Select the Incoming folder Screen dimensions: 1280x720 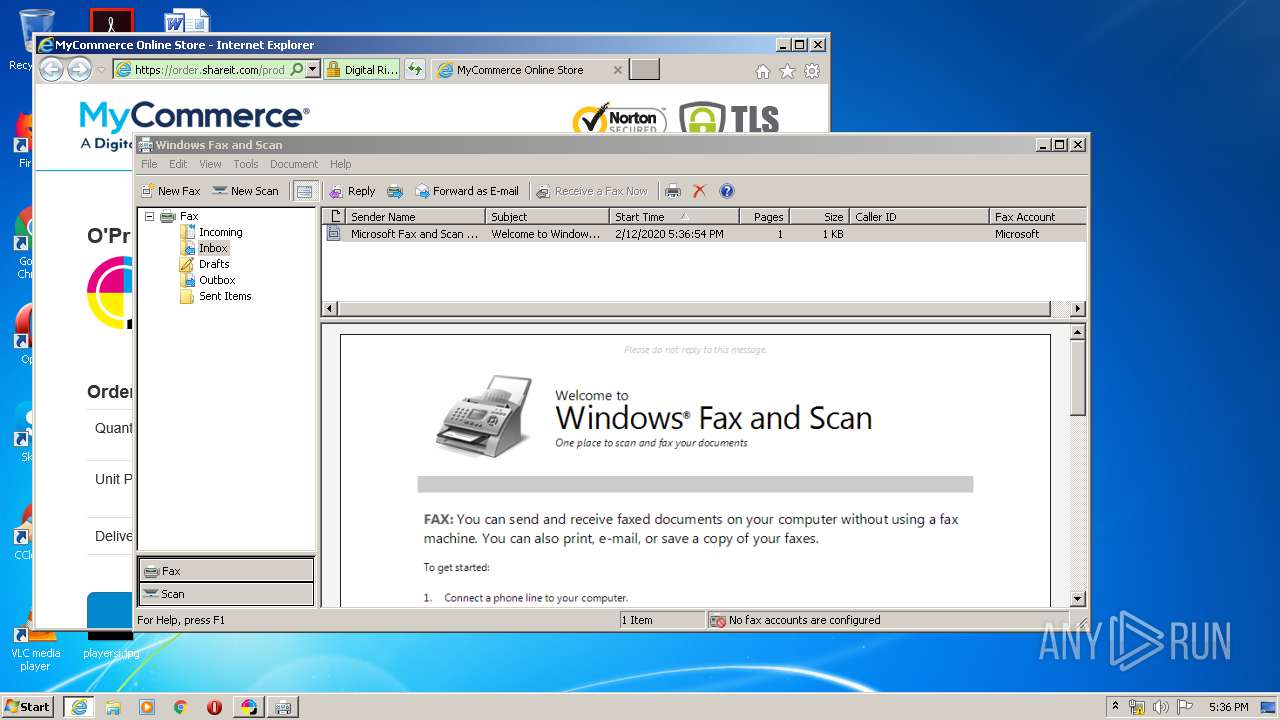(x=220, y=232)
